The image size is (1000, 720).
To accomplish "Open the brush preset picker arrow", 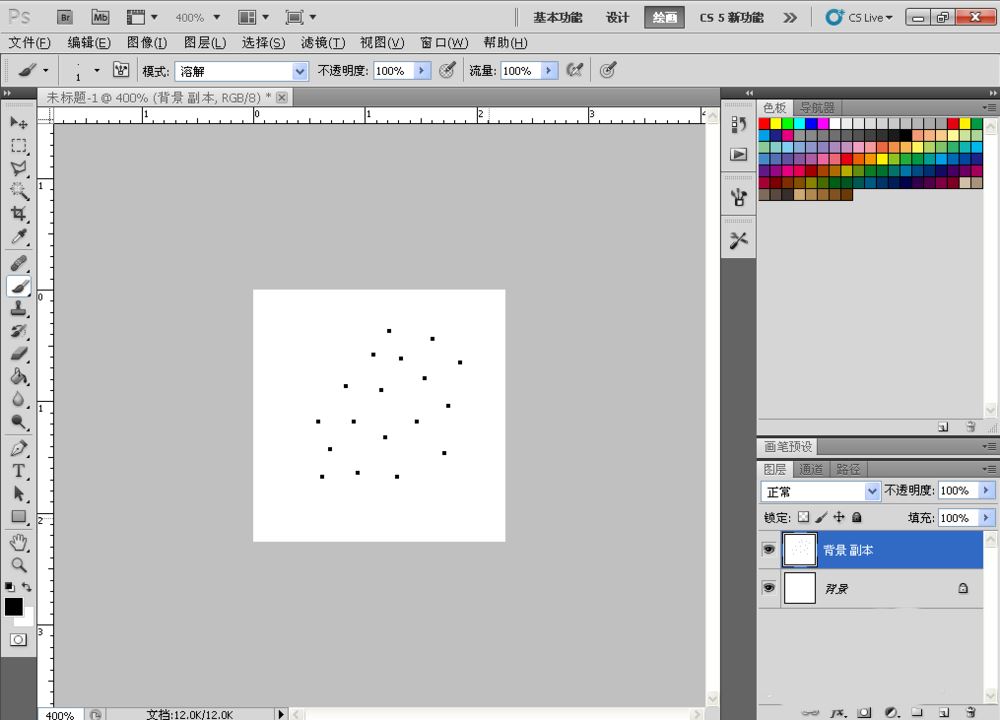I will coord(97,70).
